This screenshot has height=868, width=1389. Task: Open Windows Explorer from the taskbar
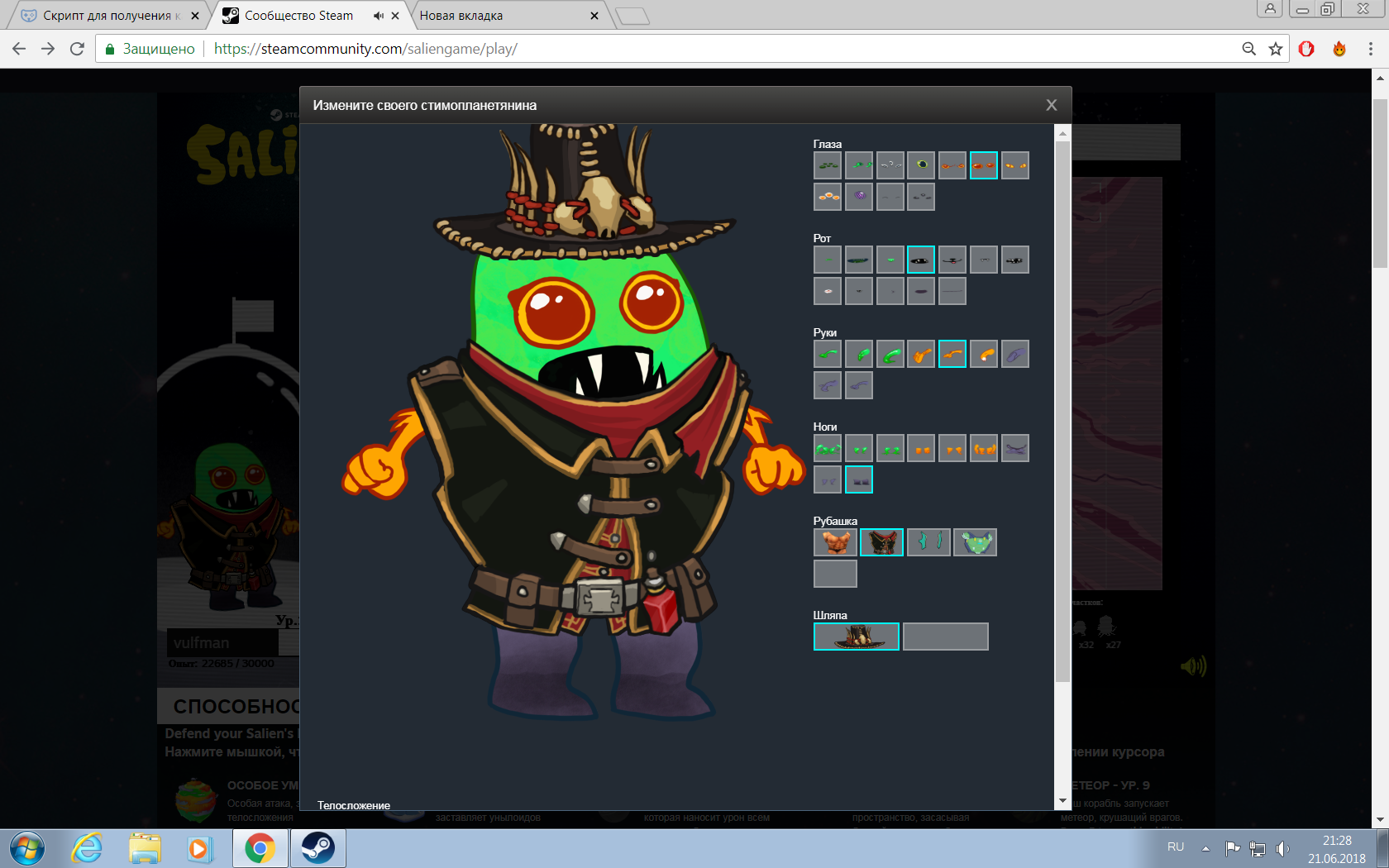145,849
